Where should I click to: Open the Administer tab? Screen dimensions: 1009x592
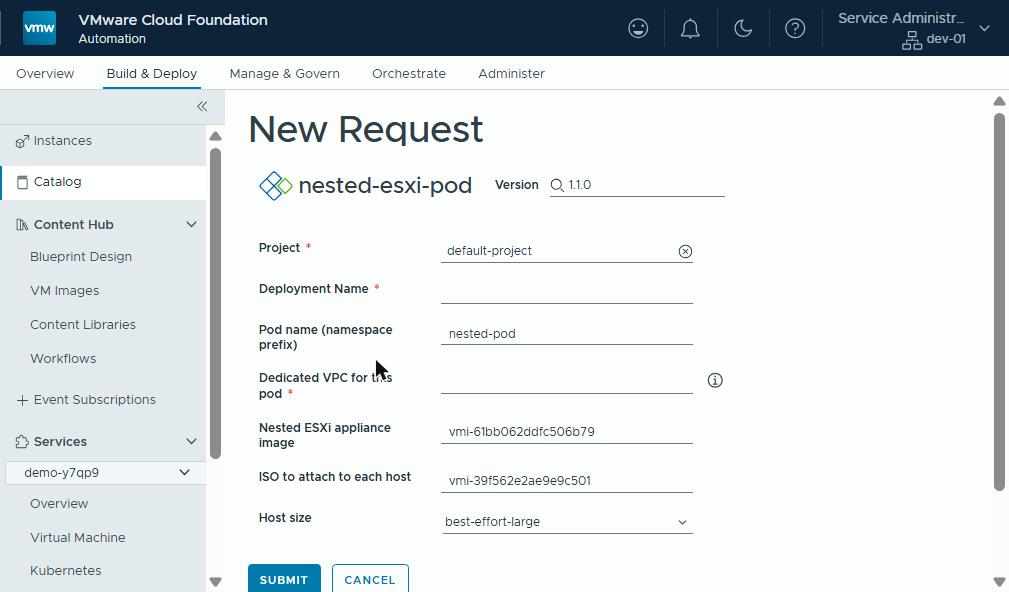[x=512, y=73]
